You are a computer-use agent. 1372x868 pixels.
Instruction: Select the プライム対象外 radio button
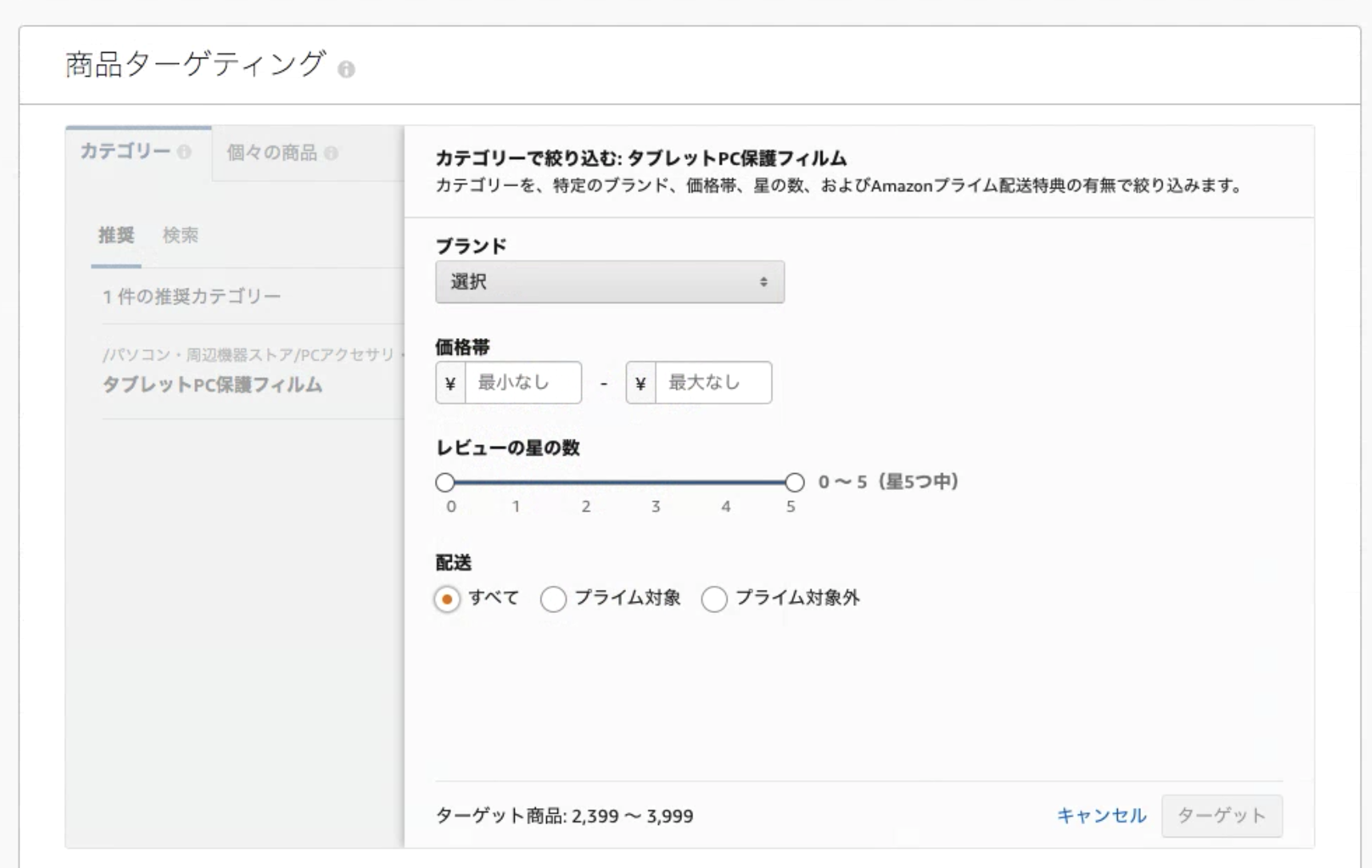pyautogui.click(x=714, y=599)
